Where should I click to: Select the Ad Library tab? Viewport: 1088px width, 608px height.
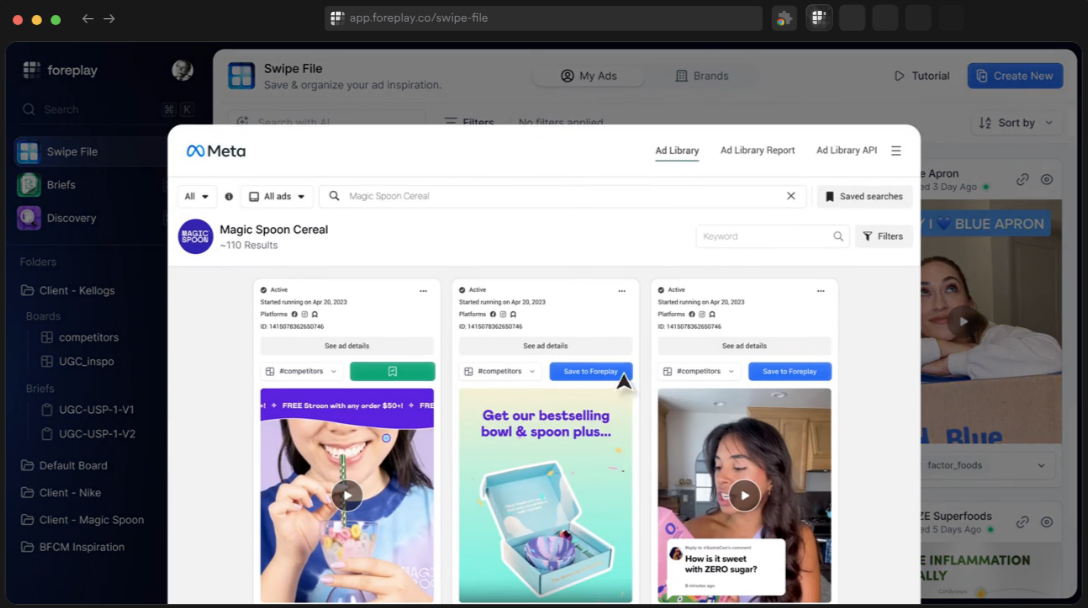click(x=677, y=151)
